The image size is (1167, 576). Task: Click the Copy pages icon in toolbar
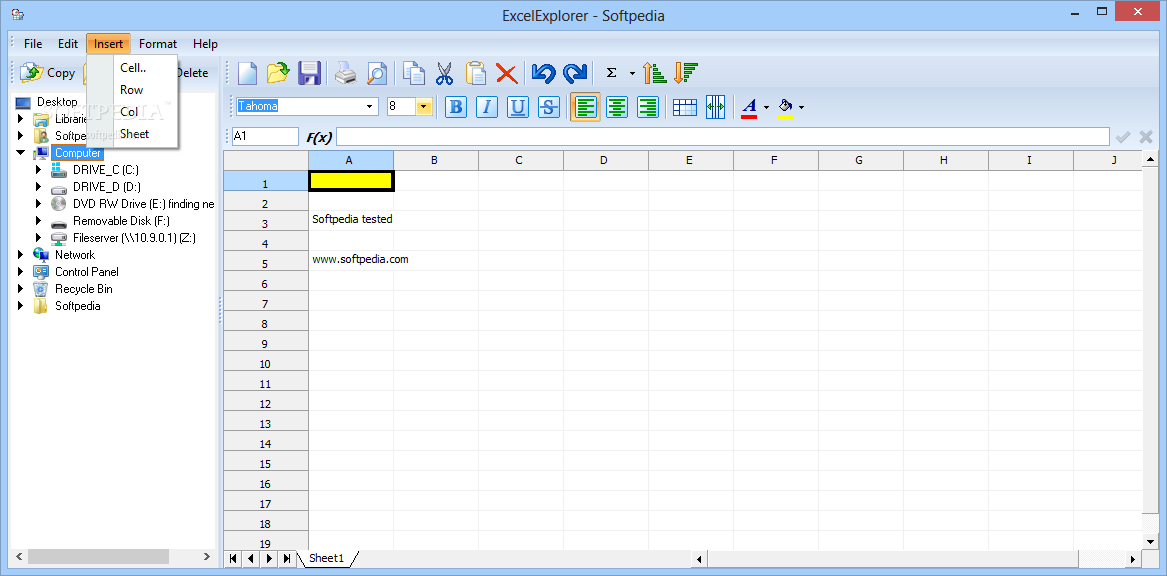[x=414, y=73]
